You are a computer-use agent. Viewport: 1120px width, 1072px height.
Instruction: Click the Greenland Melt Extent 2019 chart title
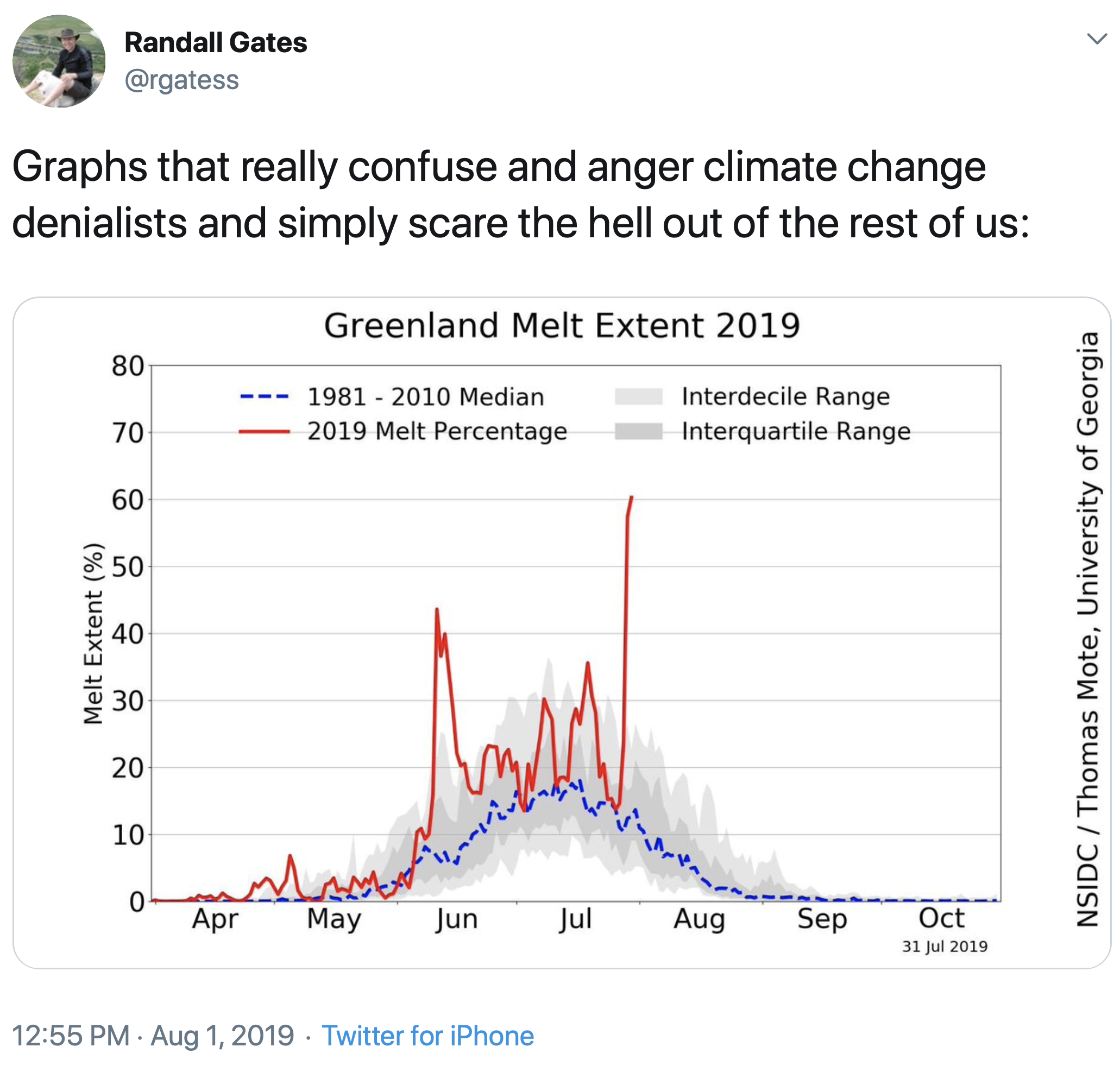[x=562, y=326]
